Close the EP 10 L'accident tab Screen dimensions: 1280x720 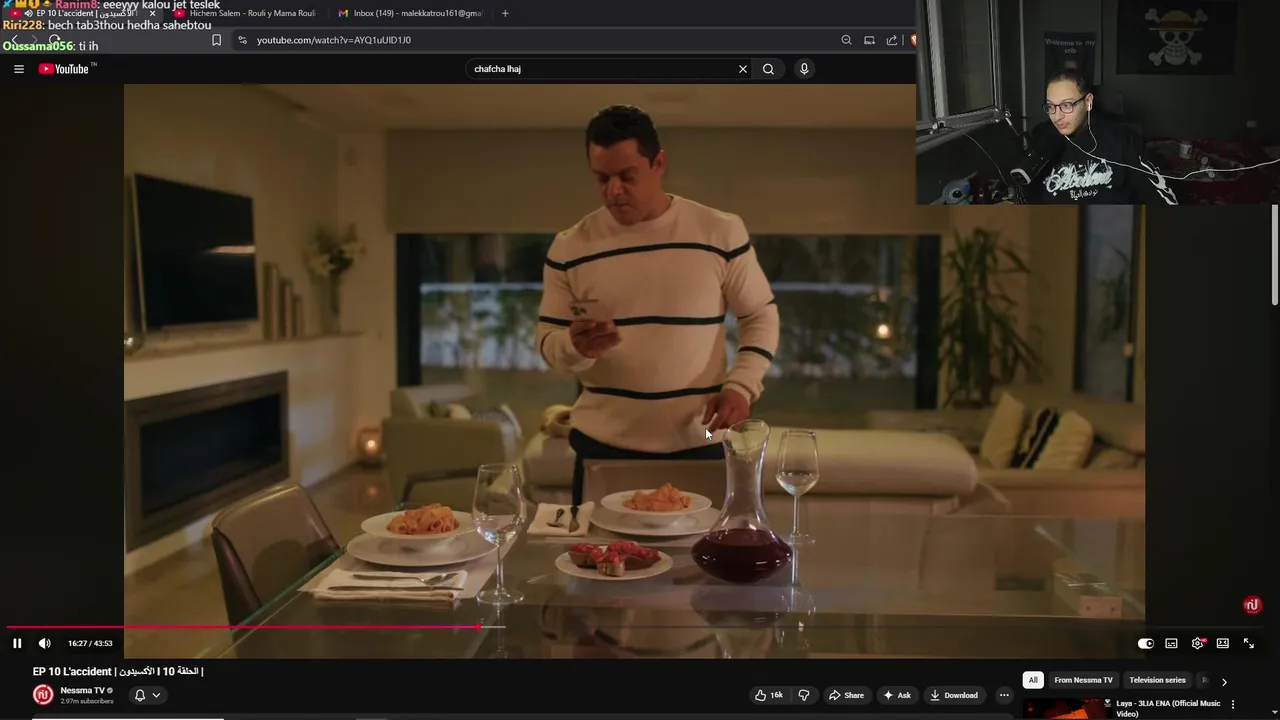pyautogui.click(x=152, y=13)
